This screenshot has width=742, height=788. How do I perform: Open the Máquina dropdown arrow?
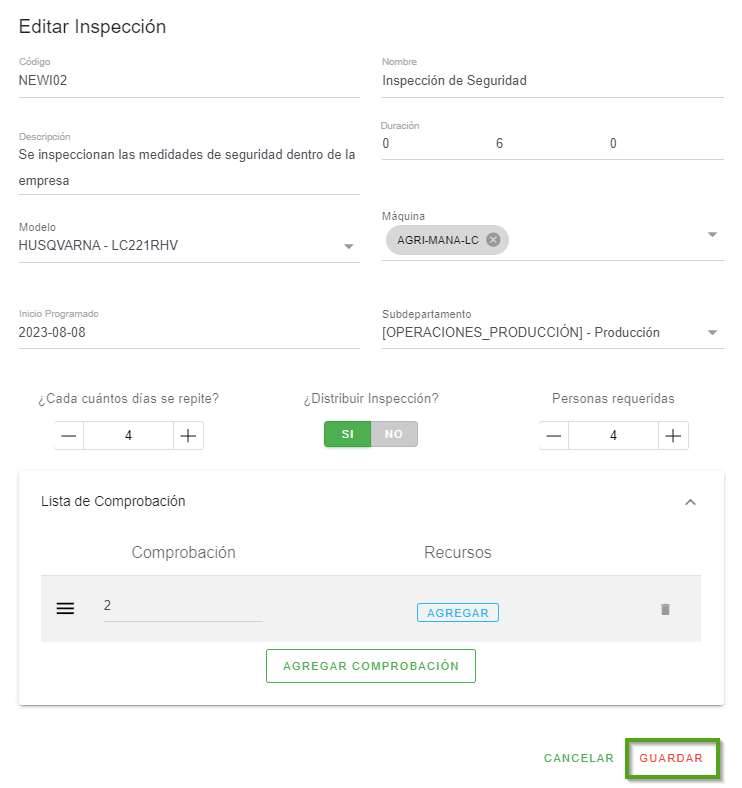[x=712, y=235]
